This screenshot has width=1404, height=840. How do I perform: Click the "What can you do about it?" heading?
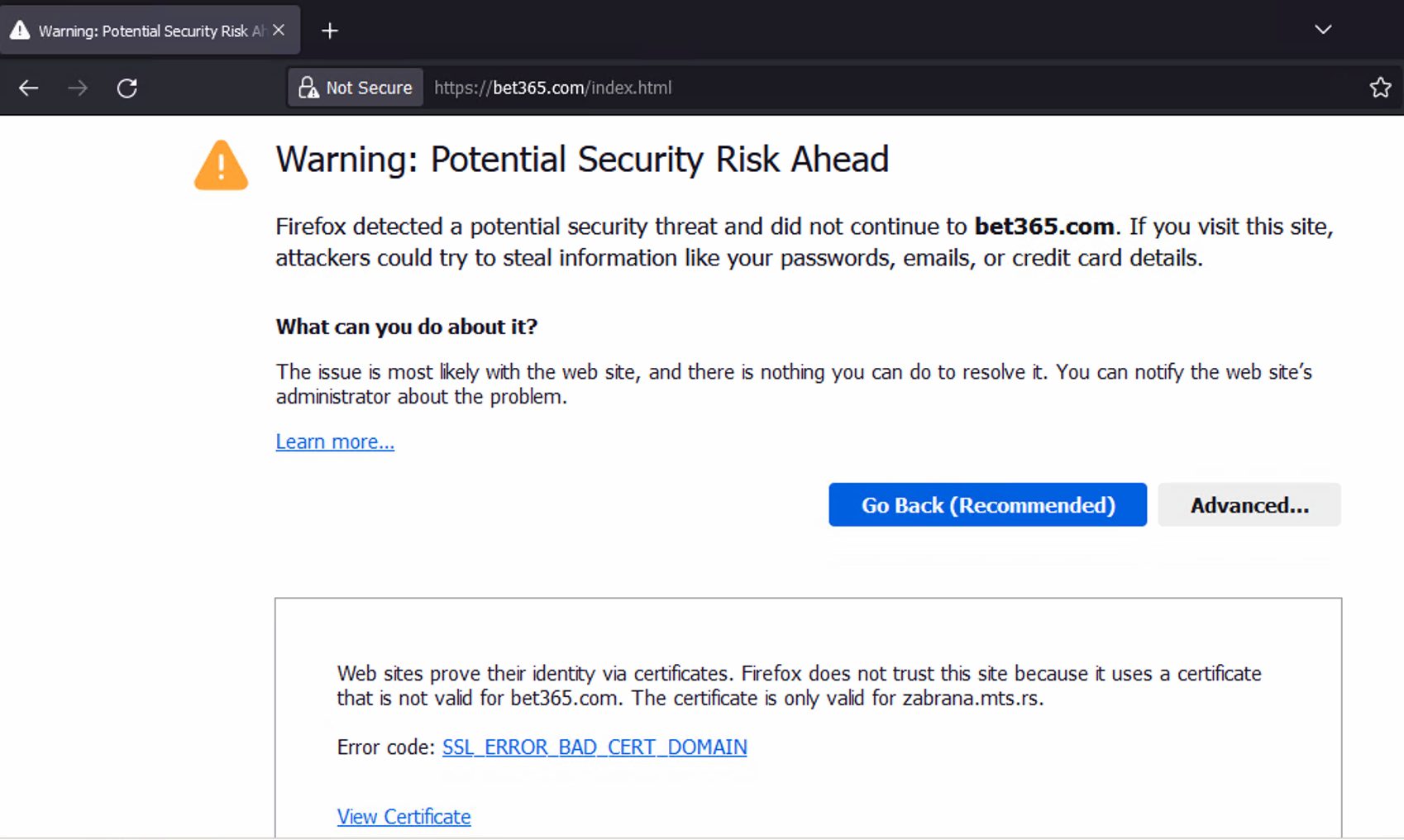(407, 327)
